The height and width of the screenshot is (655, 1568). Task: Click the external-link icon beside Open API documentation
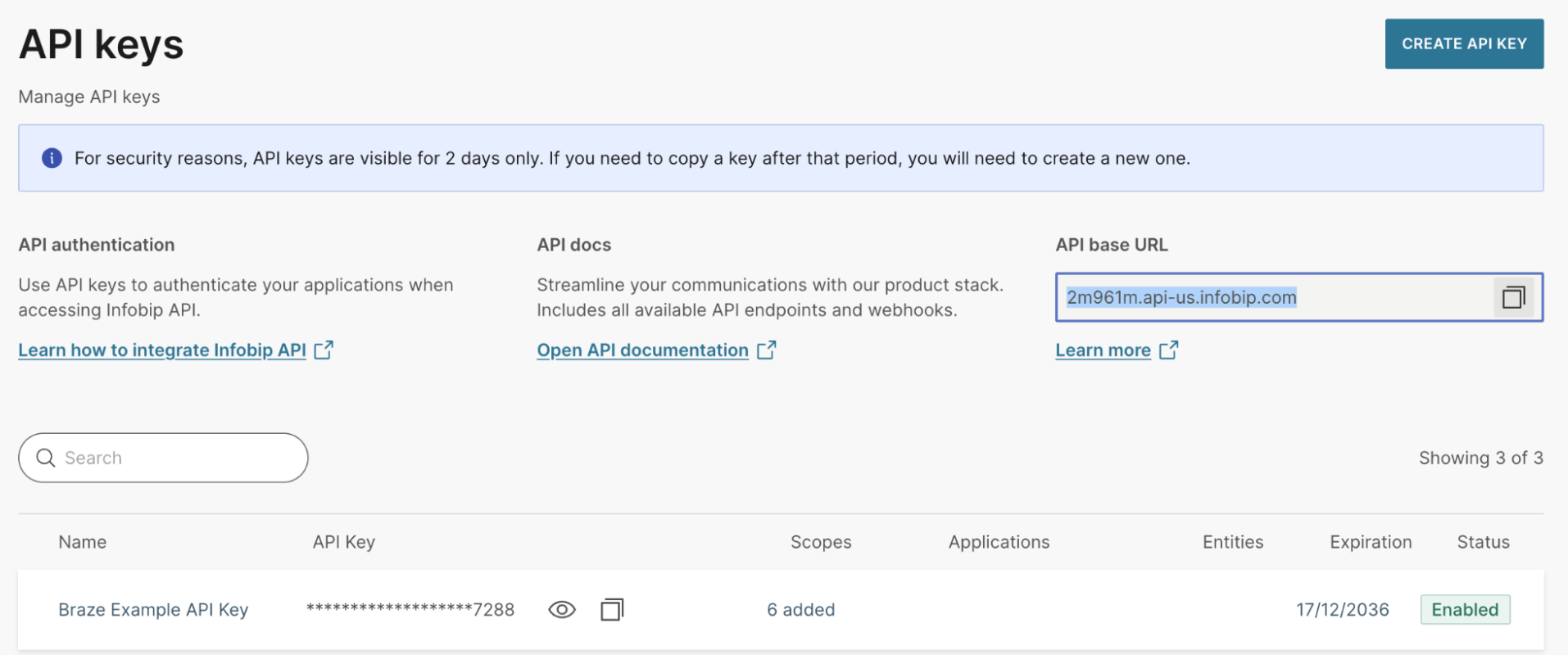pos(766,350)
